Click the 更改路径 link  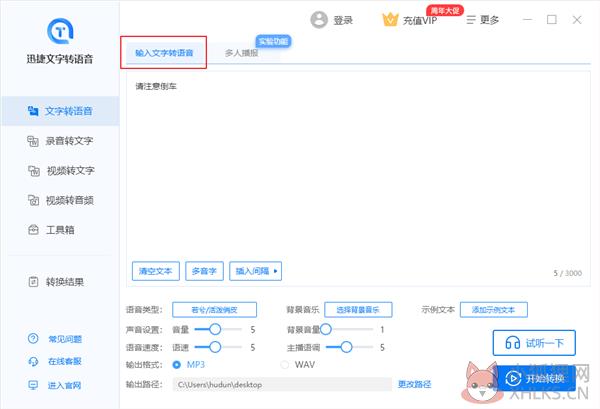pyautogui.click(x=414, y=384)
